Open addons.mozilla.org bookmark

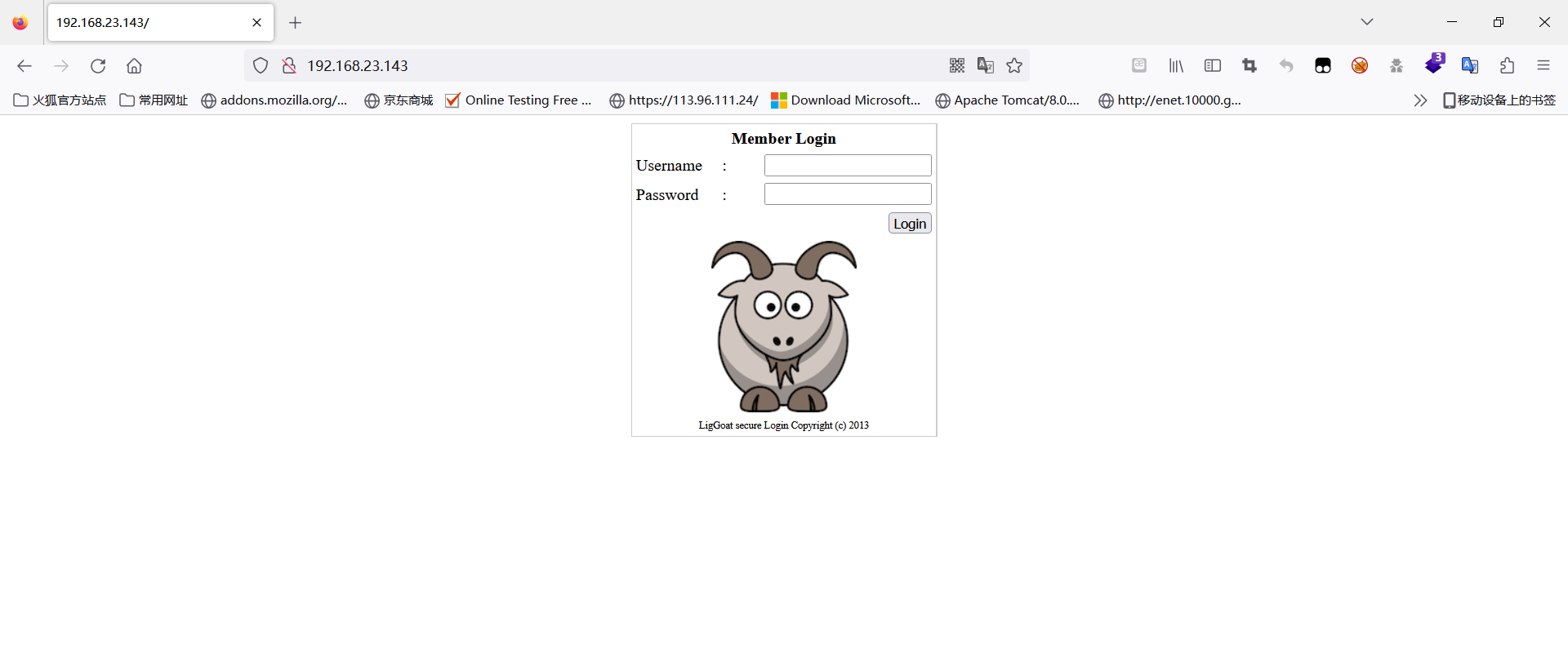(x=274, y=100)
